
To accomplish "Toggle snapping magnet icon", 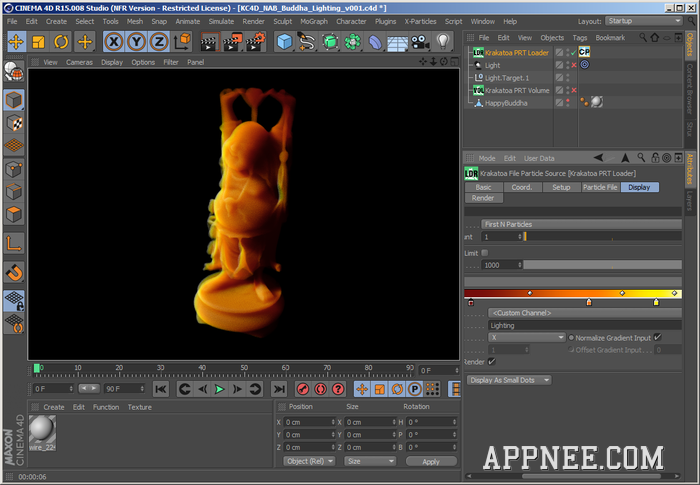I will click(x=14, y=272).
